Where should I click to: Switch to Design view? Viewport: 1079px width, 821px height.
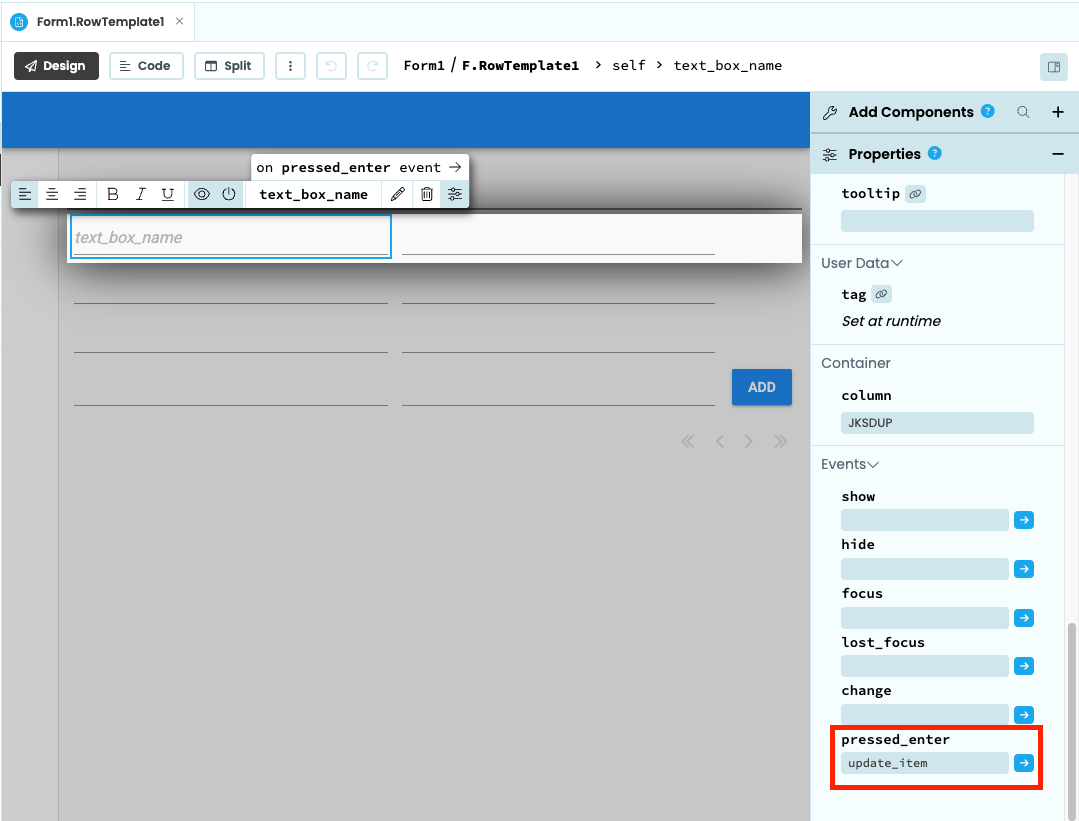point(56,66)
